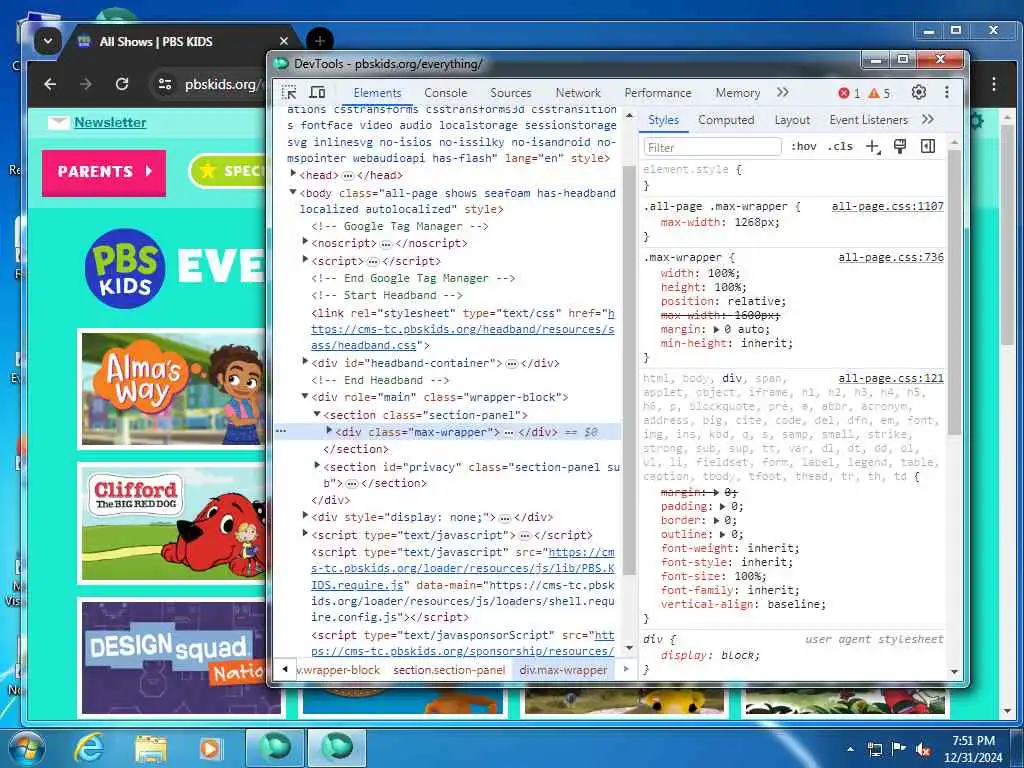Click section.section-panel breadcrumb
This screenshot has height=768, width=1024.
[449, 670]
